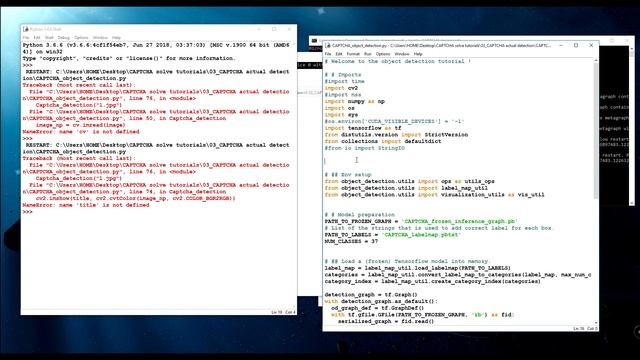Viewport: 640px width, 360px height.
Task: Open the Edit menu in Python Shell
Action: pos(37,38)
